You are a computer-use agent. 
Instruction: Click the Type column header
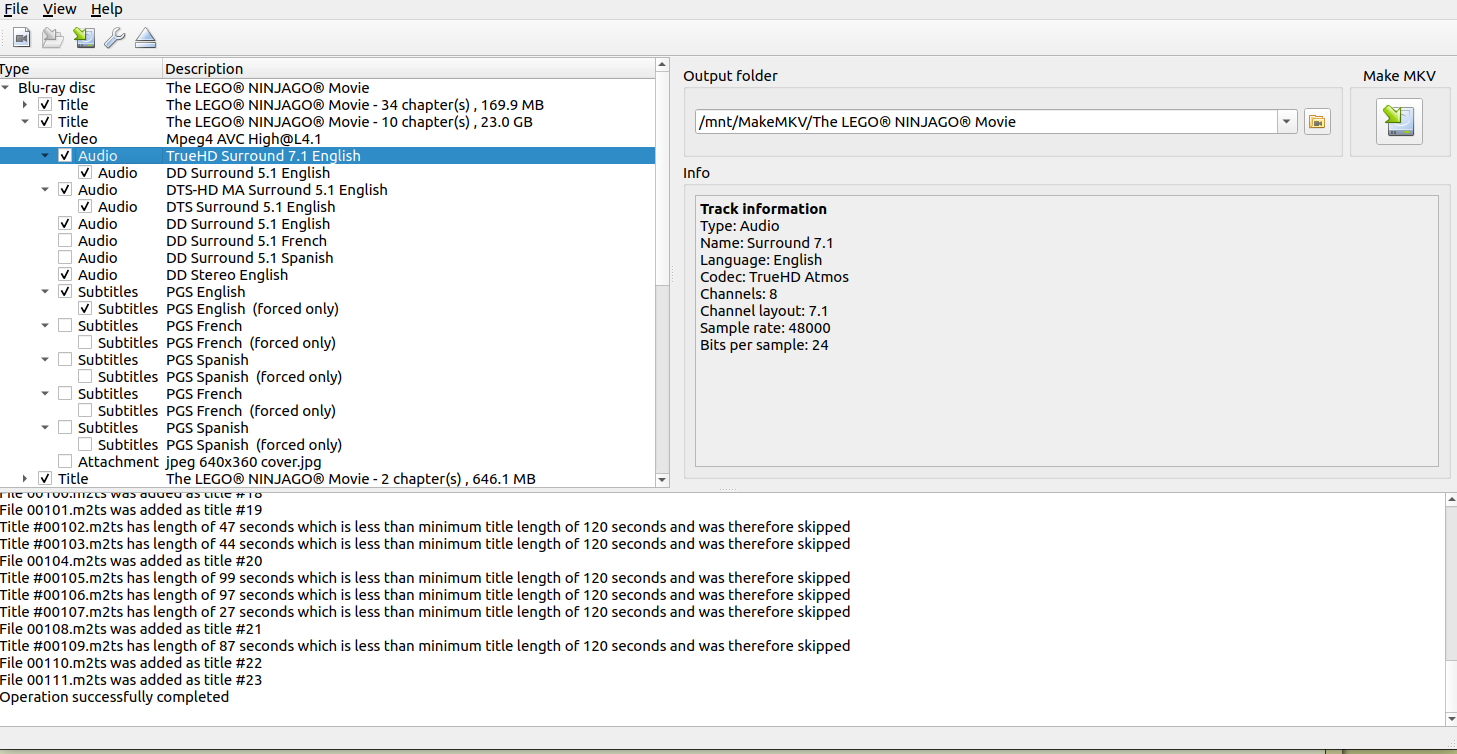80,69
